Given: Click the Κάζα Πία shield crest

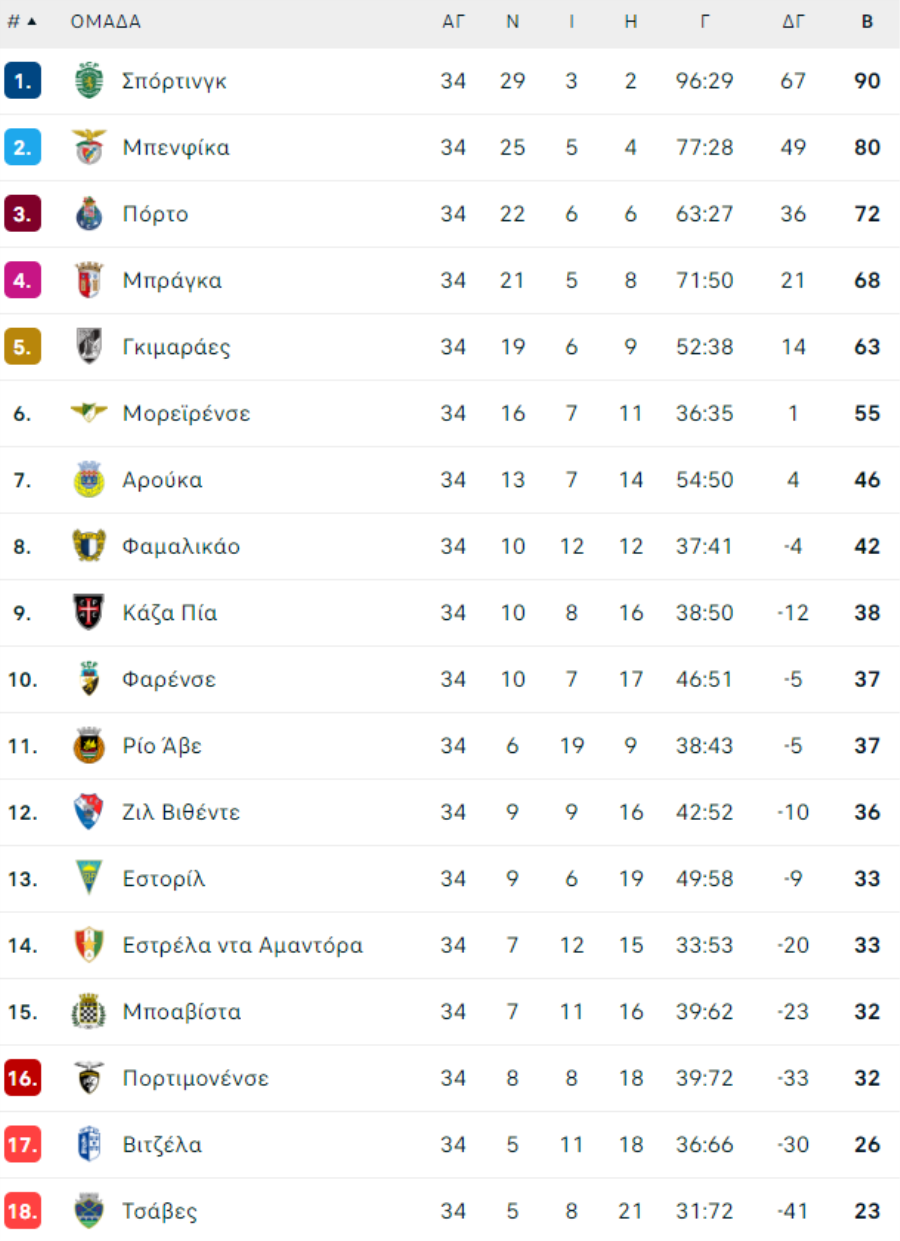Looking at the screenshot, I should tap(89, 612).
